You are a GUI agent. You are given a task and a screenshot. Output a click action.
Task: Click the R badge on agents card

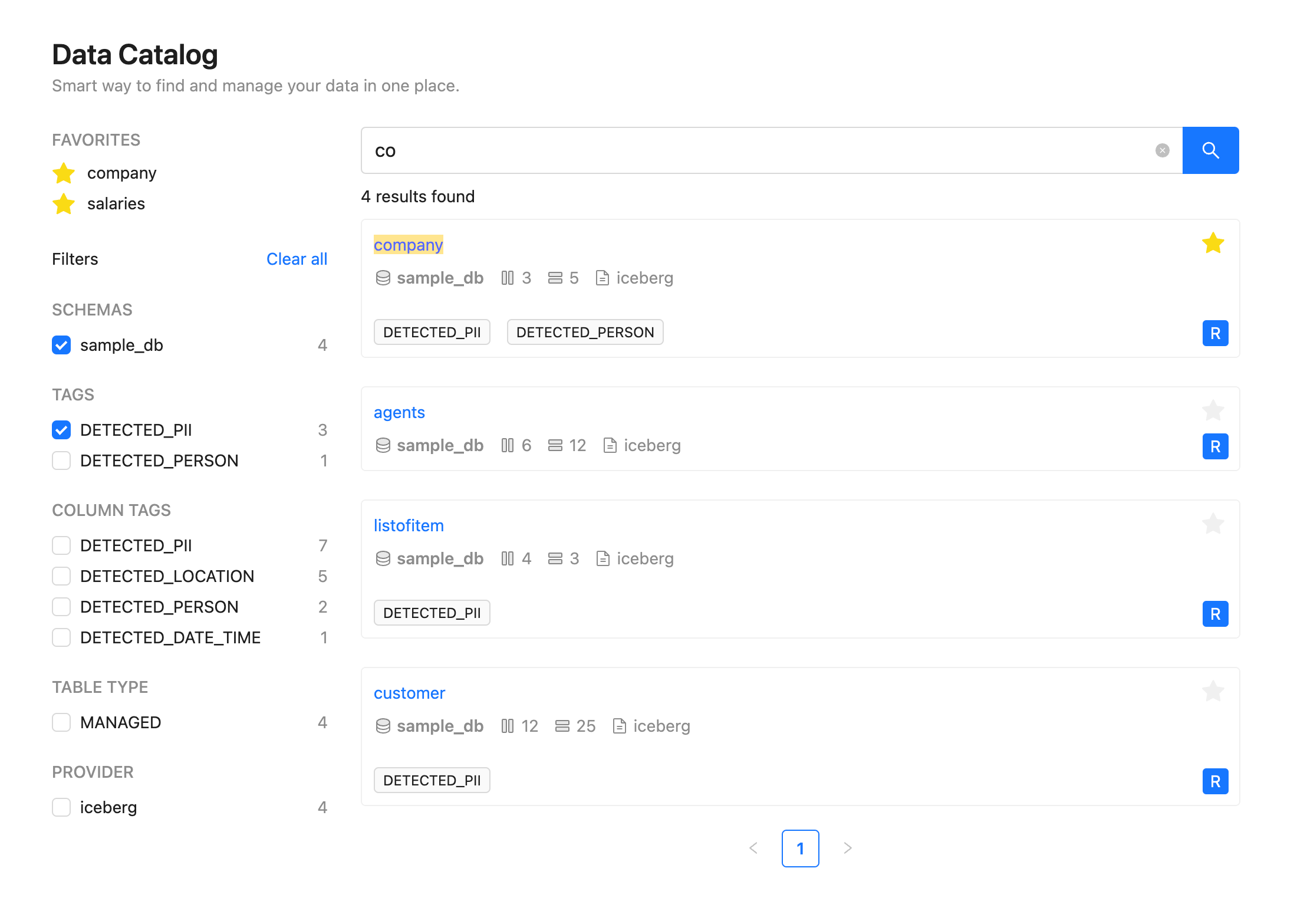coord(1216,446)
